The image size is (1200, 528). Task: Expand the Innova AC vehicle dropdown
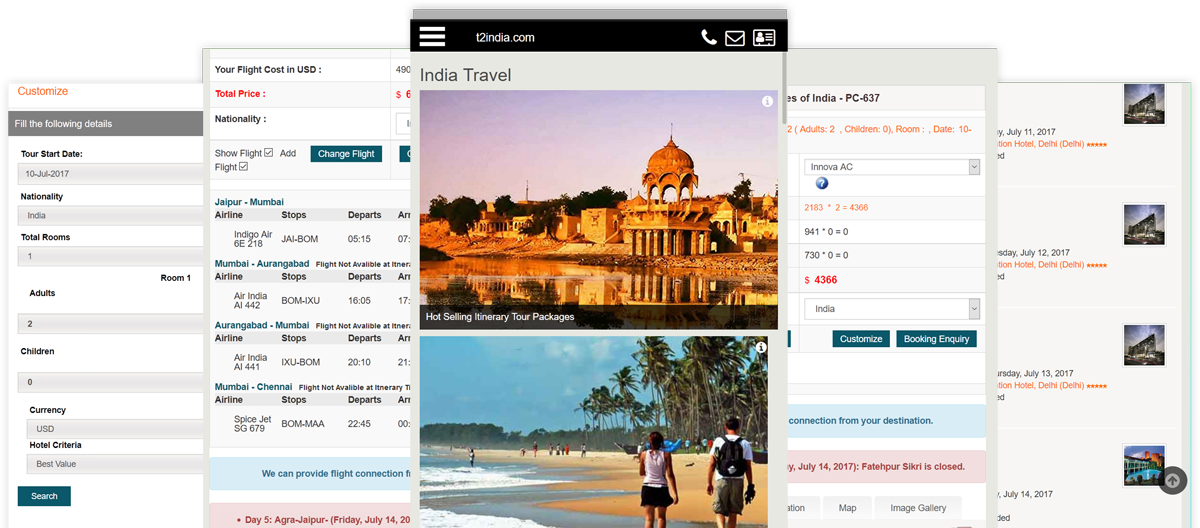[892, 167]
